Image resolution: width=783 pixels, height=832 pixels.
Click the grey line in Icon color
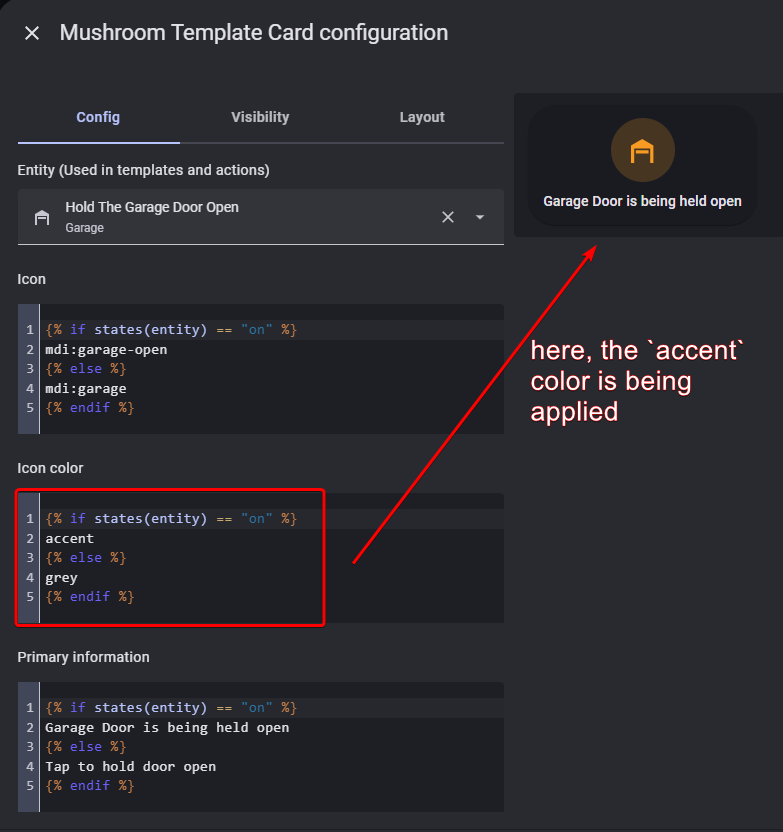pyautogui.click(x=62, y=578)
